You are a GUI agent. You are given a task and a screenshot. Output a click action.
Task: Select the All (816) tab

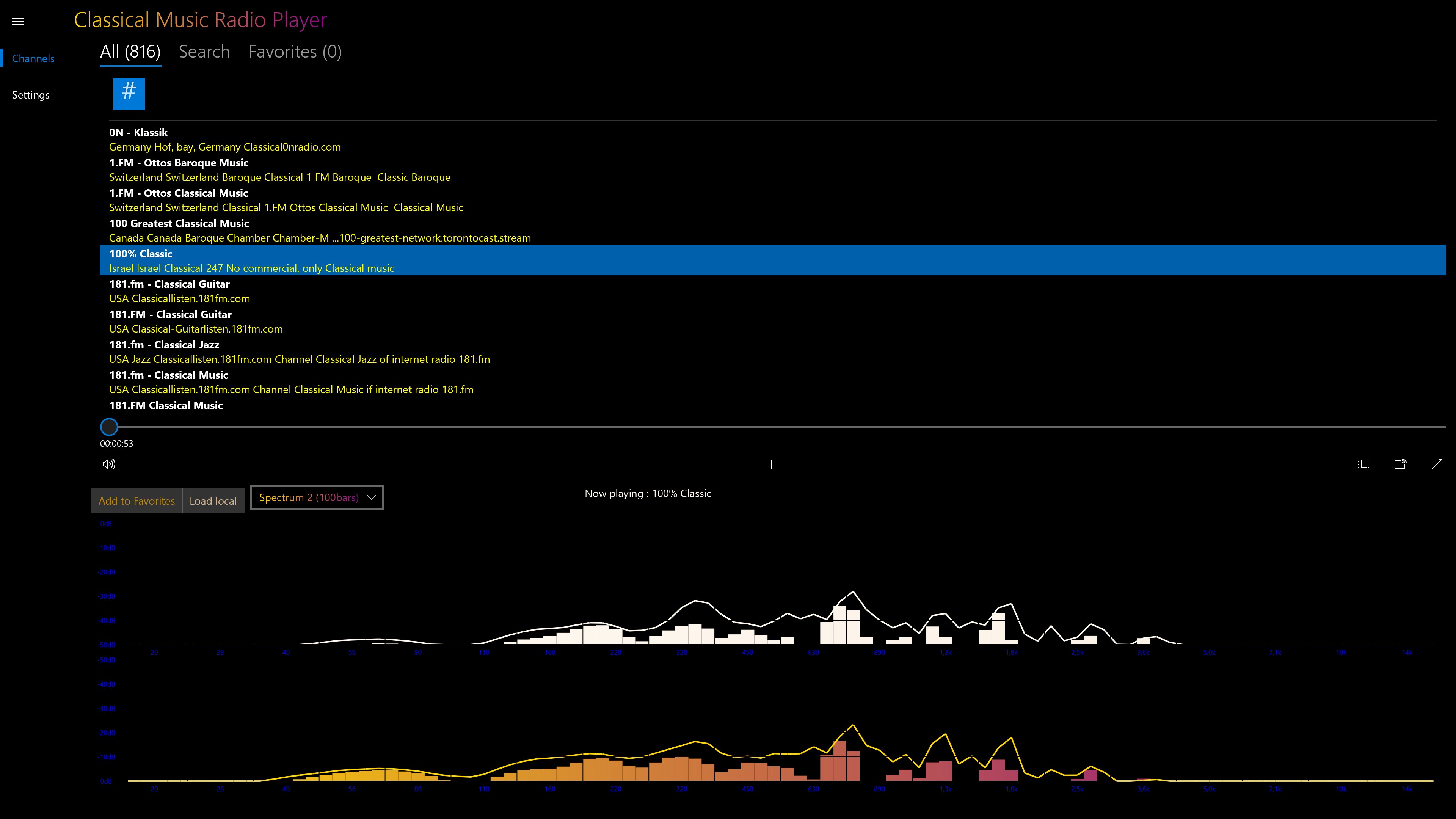pyautogui.click(x=130, y=52)
